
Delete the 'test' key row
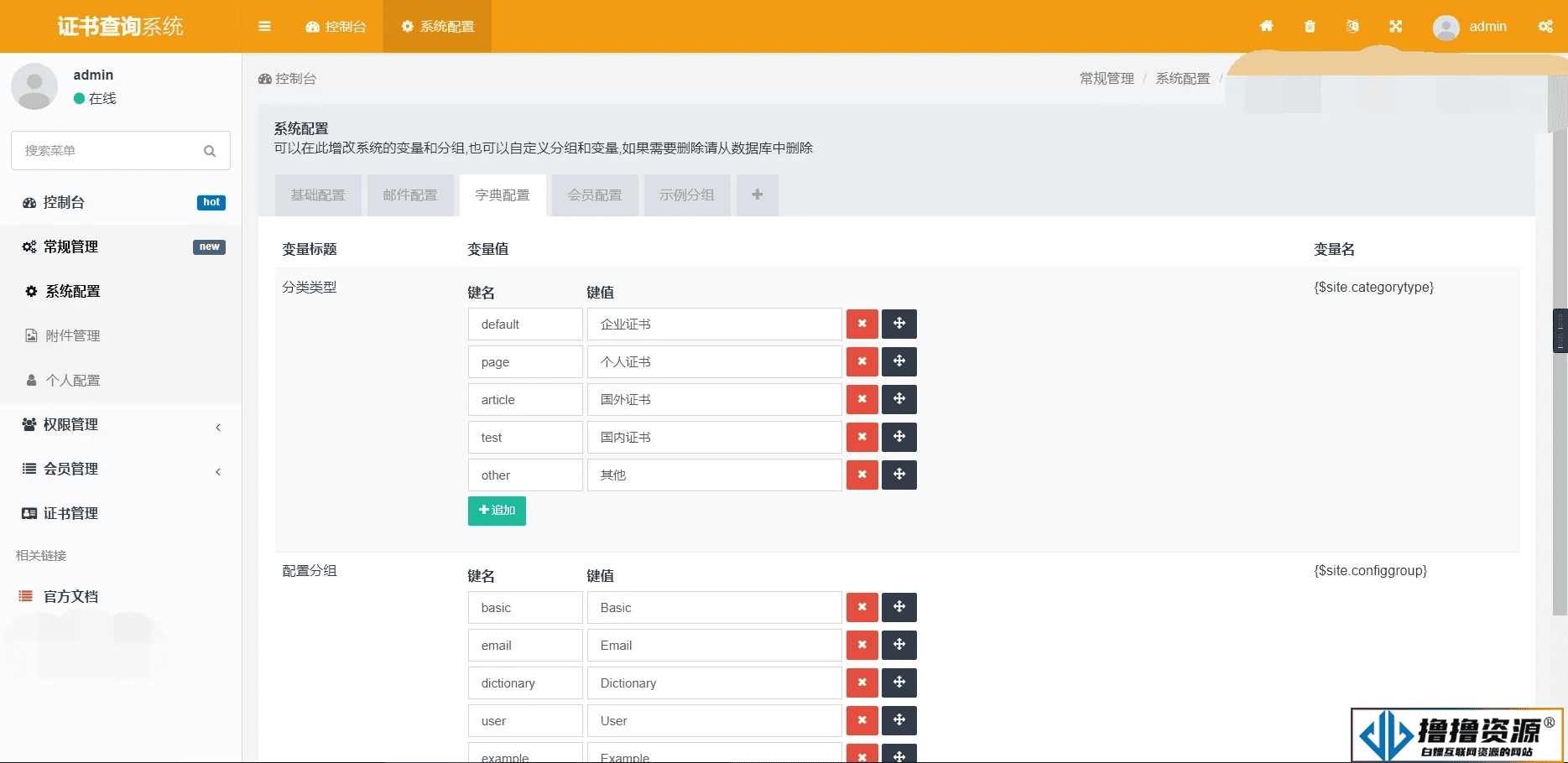(862, 437)
